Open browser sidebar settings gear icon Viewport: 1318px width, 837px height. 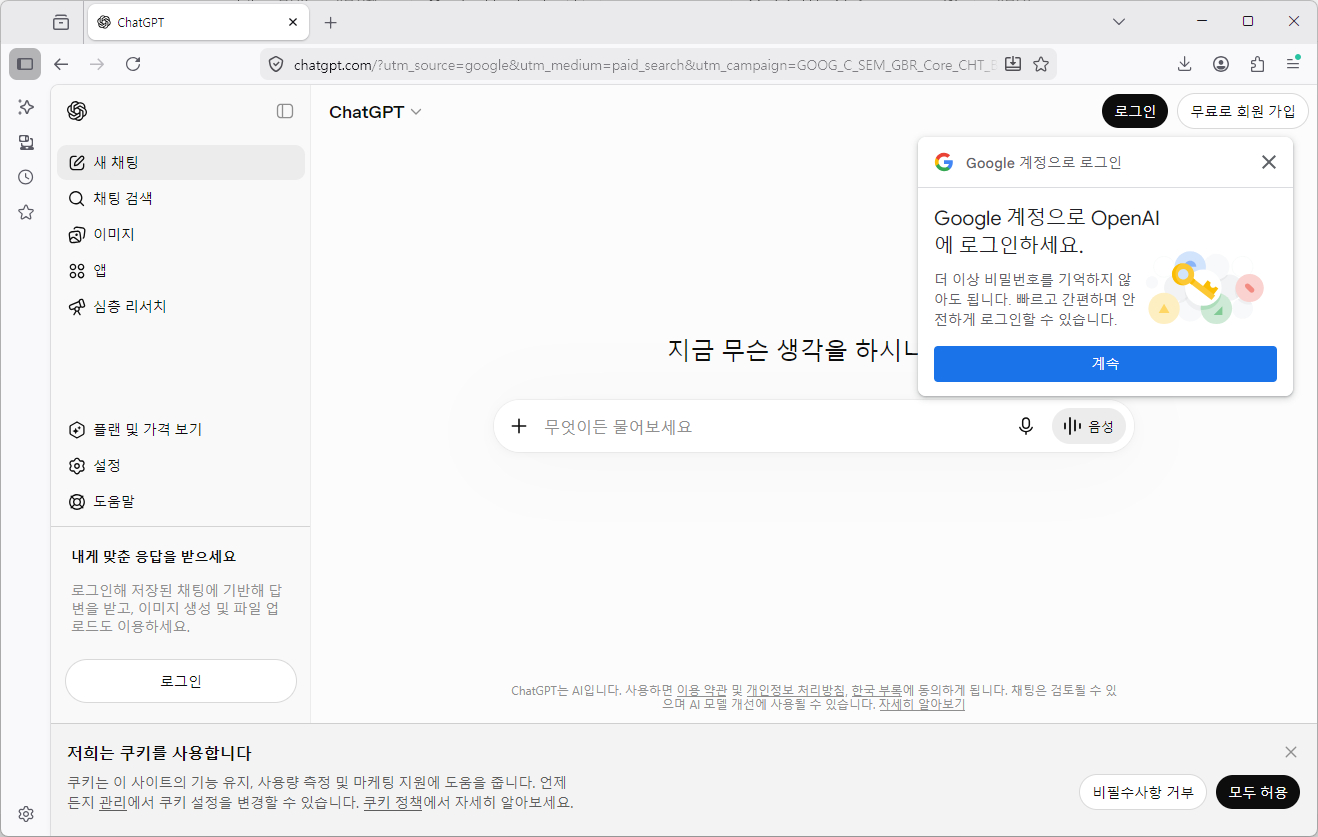click(26, 814)
